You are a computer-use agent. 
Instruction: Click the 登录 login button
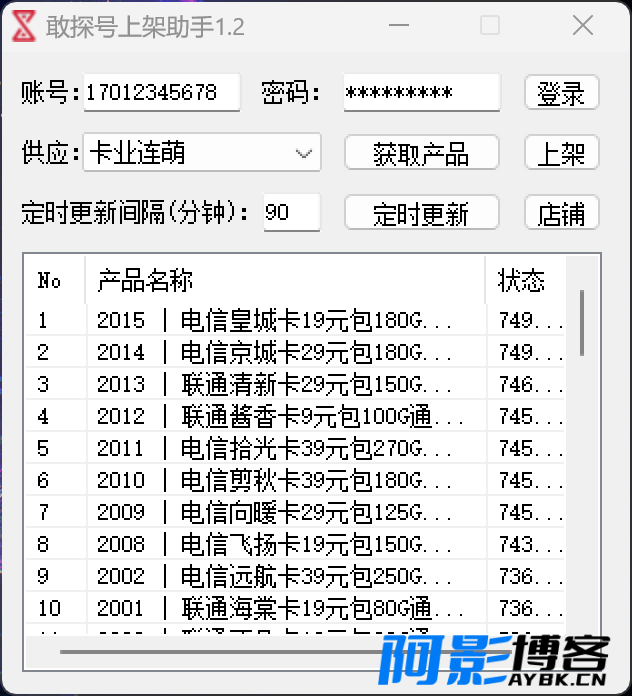click(x=561, y=93)
